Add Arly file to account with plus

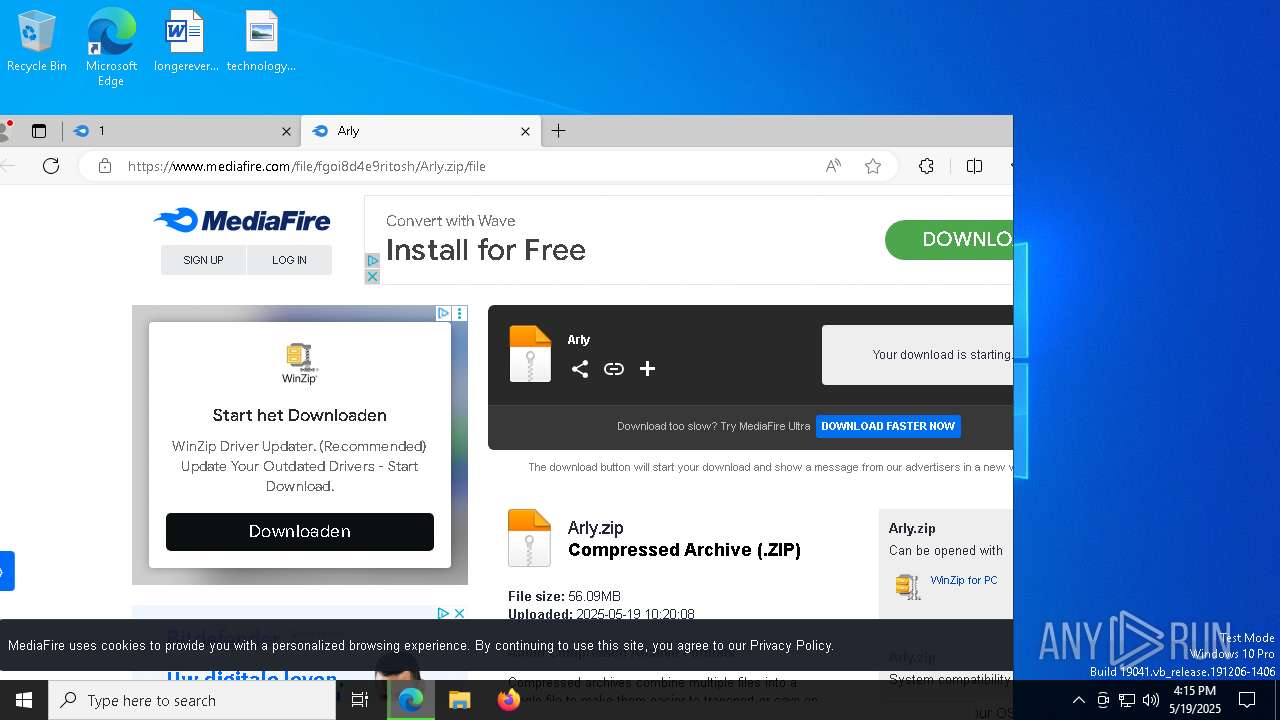(647, 369)
